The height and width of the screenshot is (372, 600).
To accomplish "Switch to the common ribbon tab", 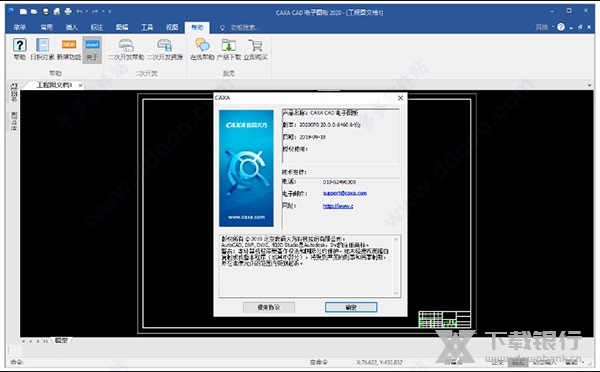I will [x=46, y=27].
